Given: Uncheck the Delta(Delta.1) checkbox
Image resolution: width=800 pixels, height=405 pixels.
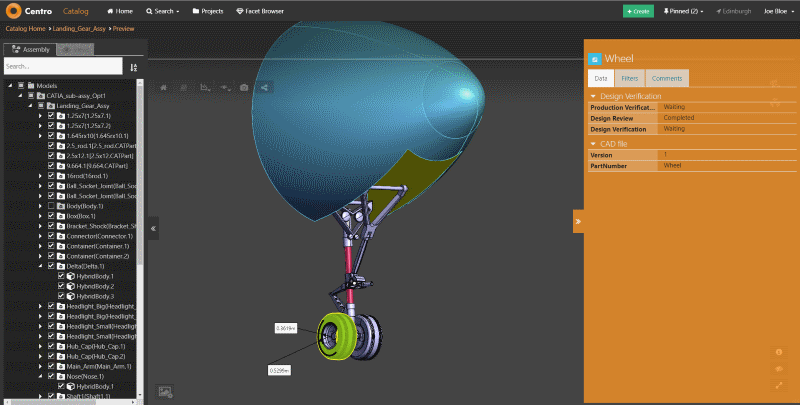Looking at the screenshot, I should click(51, 266).
